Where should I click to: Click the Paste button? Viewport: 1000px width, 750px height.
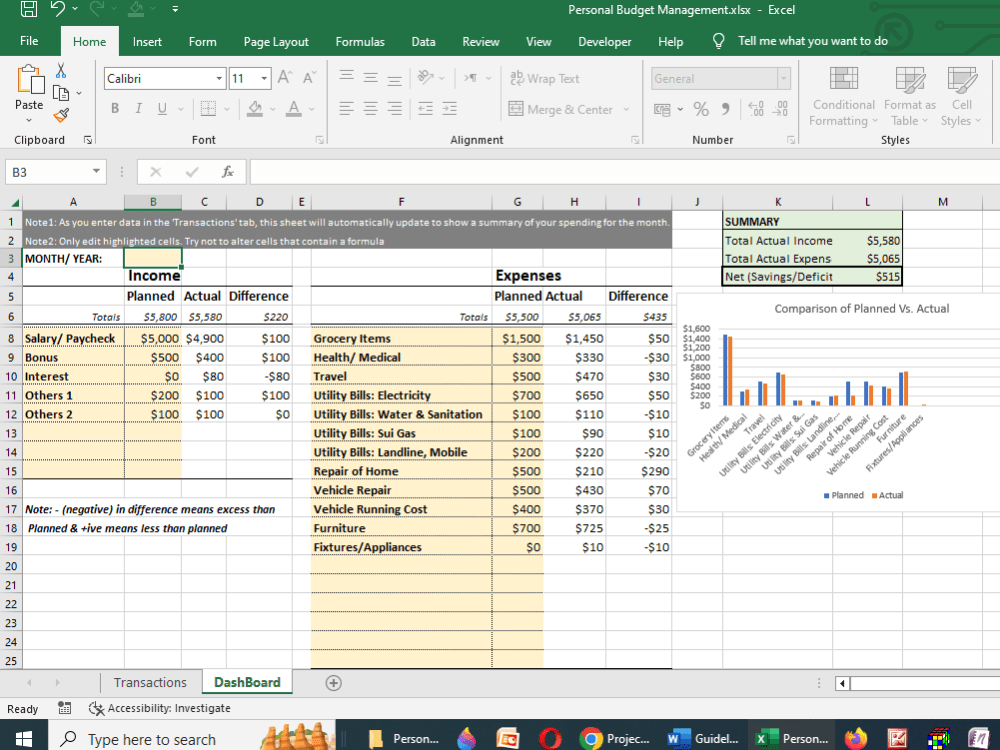pyautogui.click(x=30, y=90)
